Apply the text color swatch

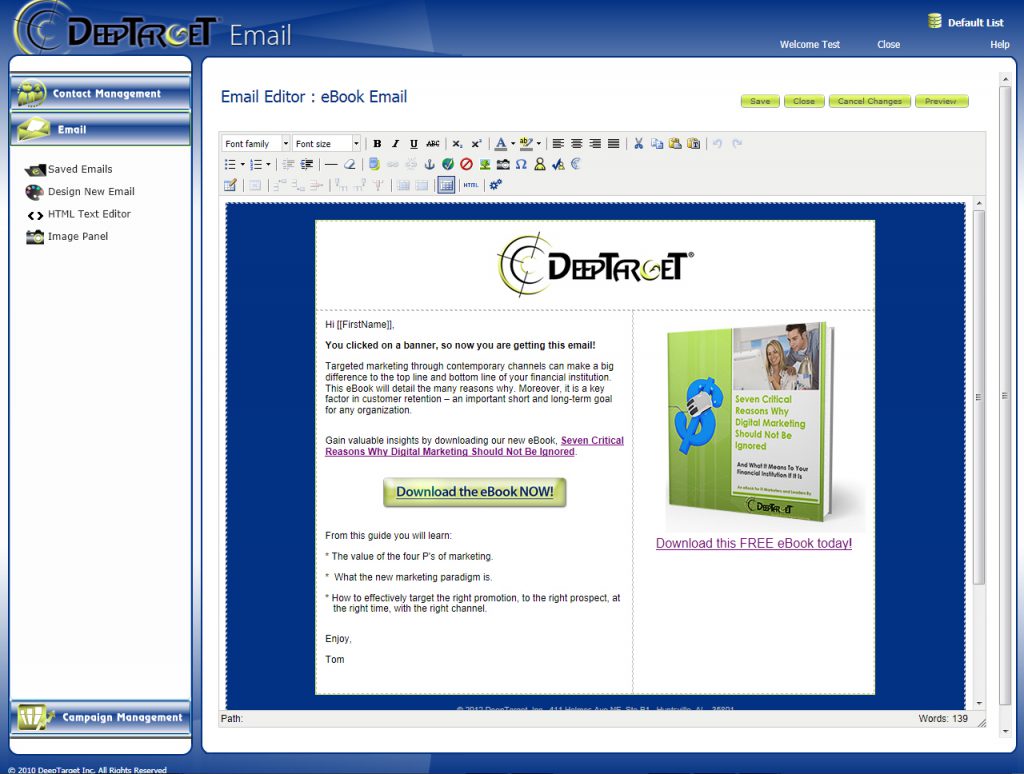(501, 144)
